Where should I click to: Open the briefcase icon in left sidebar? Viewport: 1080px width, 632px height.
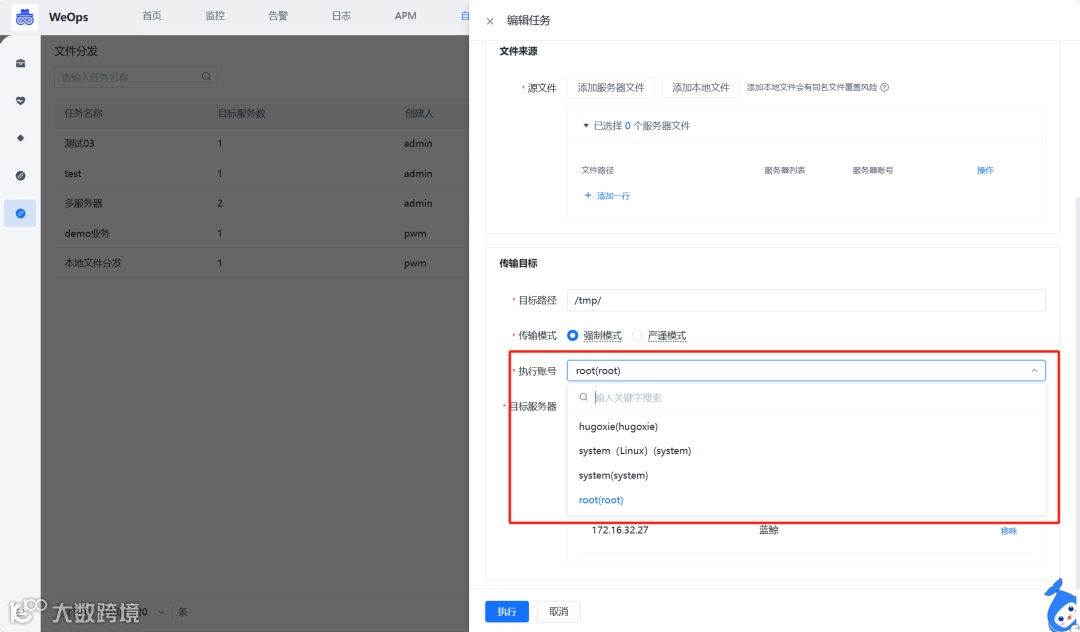(x=21, y=63)
